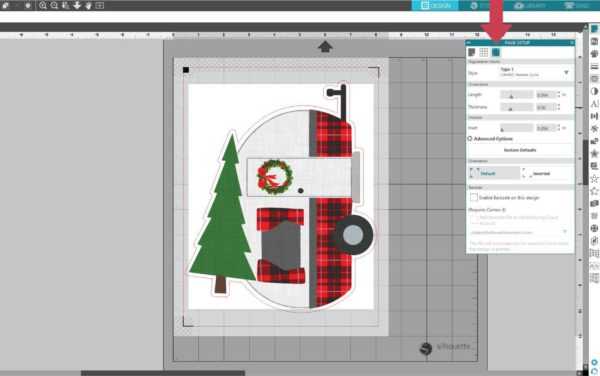
Task: Open the Grid settings tab icon
Action: tap(484, 52)
